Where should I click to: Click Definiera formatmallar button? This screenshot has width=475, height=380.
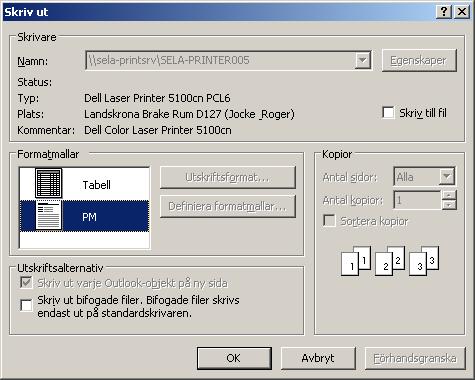[x=228, y=206]
